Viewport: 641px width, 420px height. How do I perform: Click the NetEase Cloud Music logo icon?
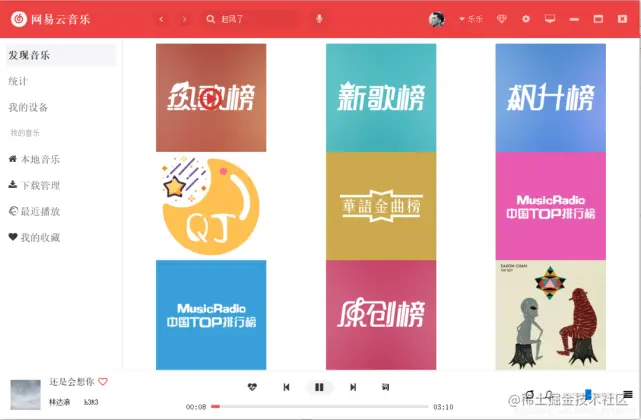[18, 19]
